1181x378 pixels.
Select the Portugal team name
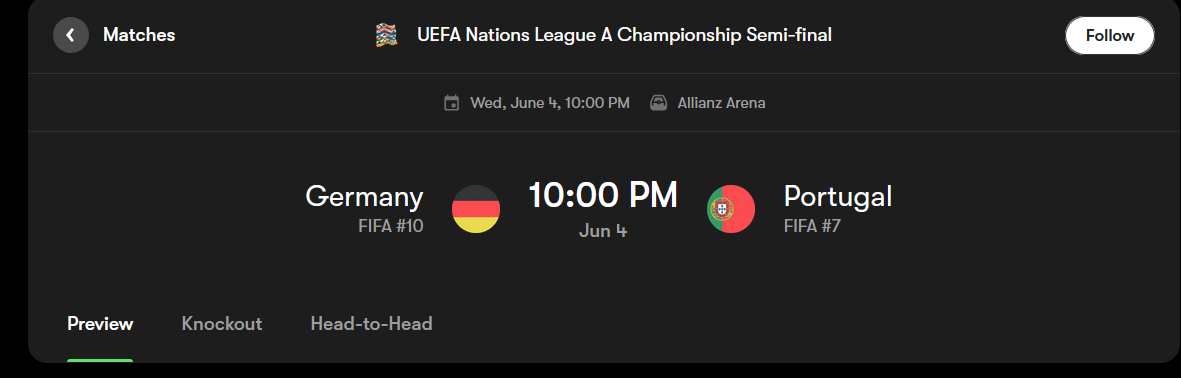point(838,197)
